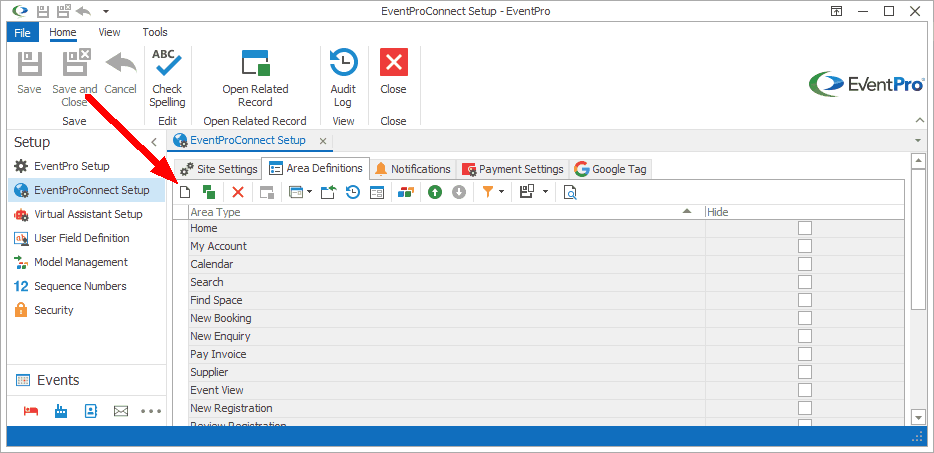Expand quick access toolbar customize dropdown
This screenshot has height=453, width=934.
point(106,11)
